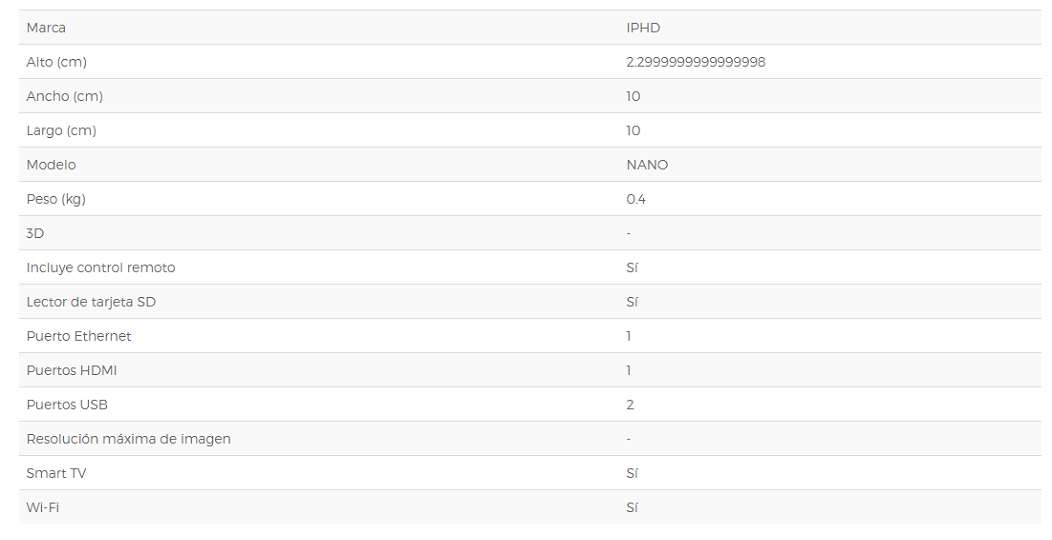Click the Puerto Ethernet label
This screenshot has height=540, width=1052.
[x=78, y=336]
